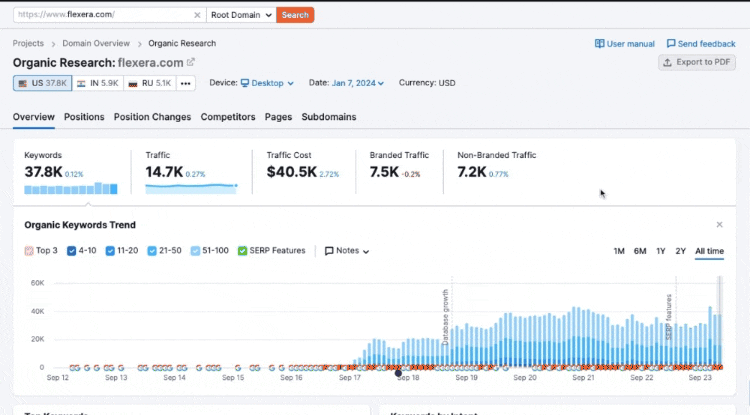Click the dark note marker near Sep 18

coord(398,373)
